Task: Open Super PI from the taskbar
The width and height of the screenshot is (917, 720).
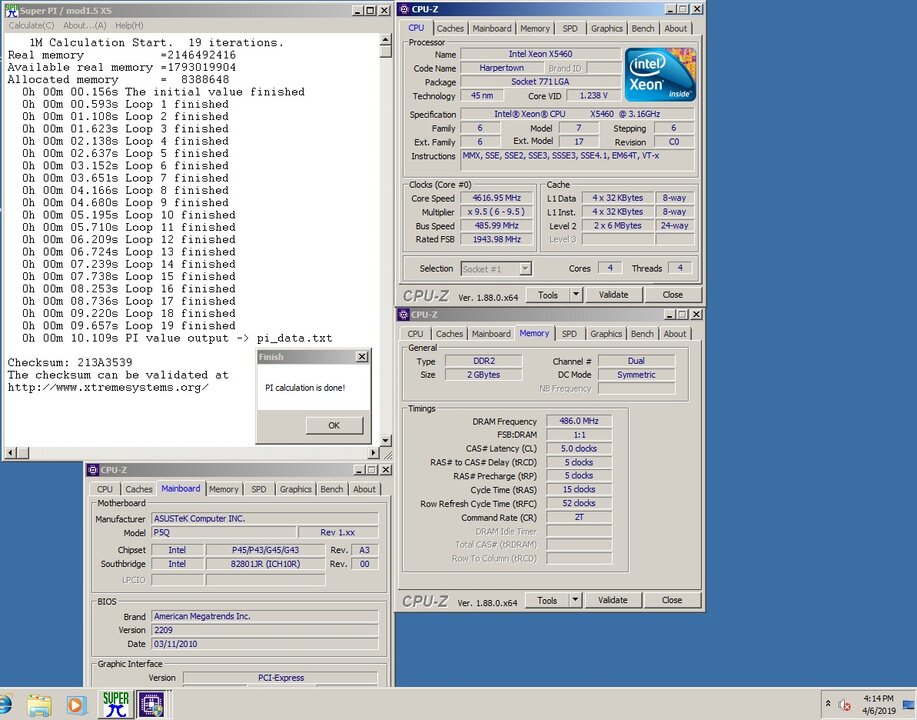Action: 115,704
